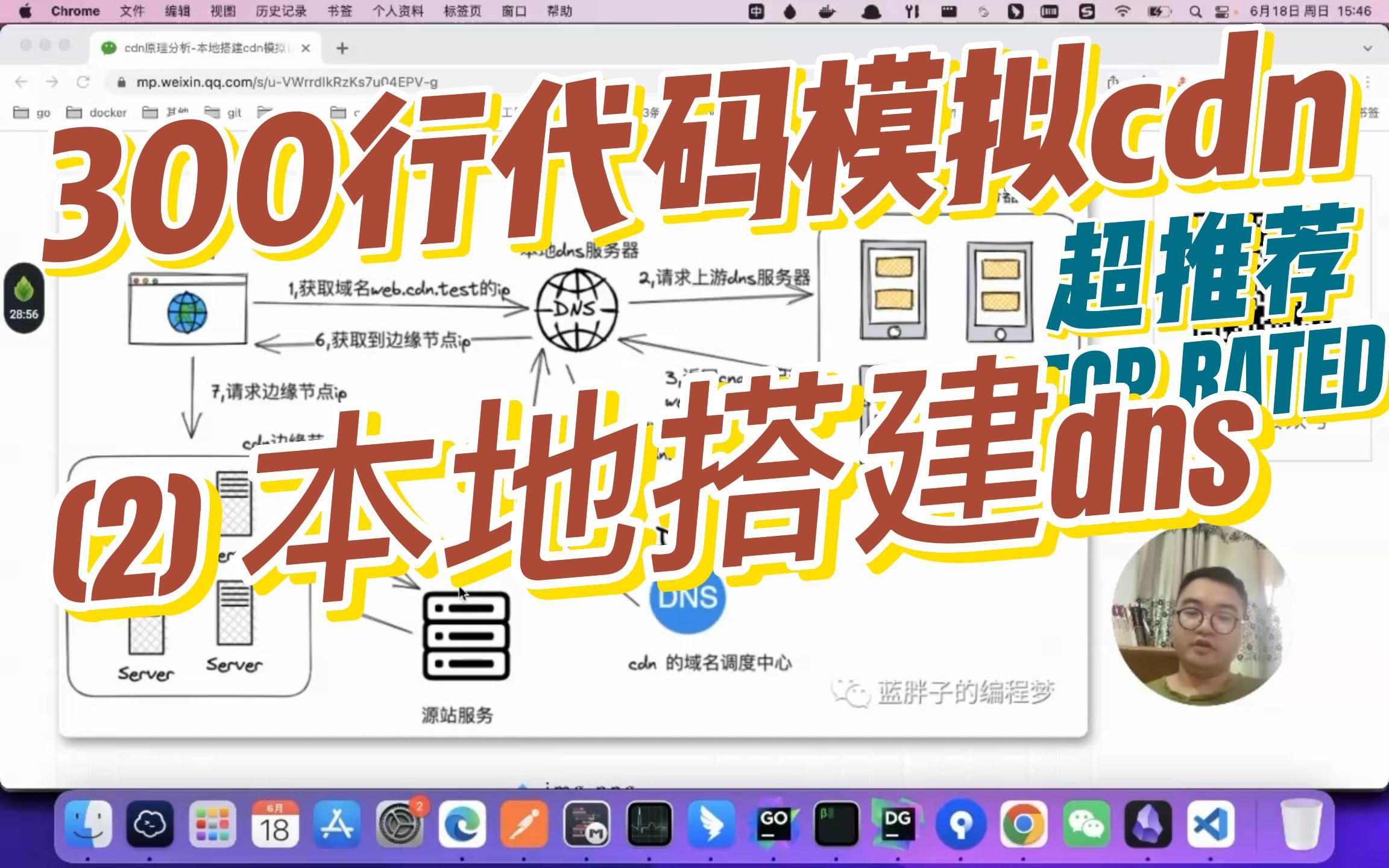Viewport: 1389px width, 868px height.
Task: Open the 历史记录 menu
Action: [281, 11]
